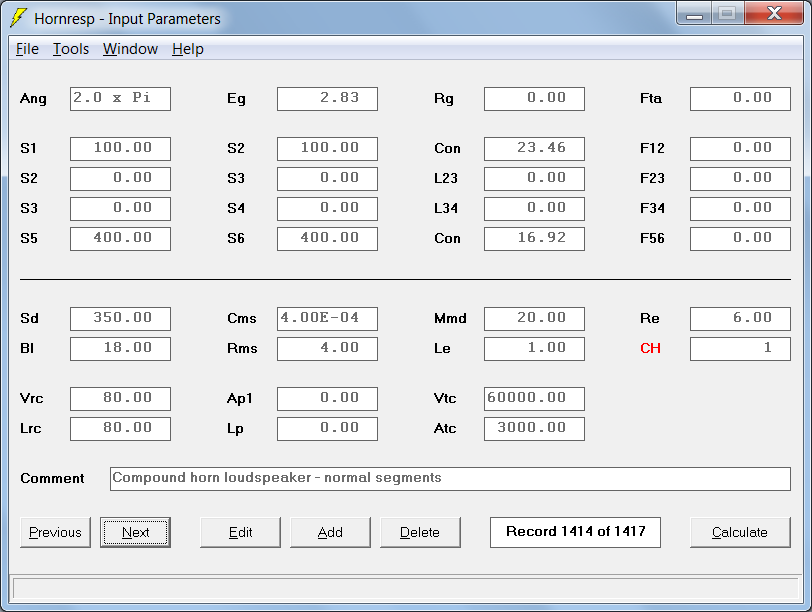Select the first Con field showing 23.46
The image size is (812, 612).
click(534, 149)
